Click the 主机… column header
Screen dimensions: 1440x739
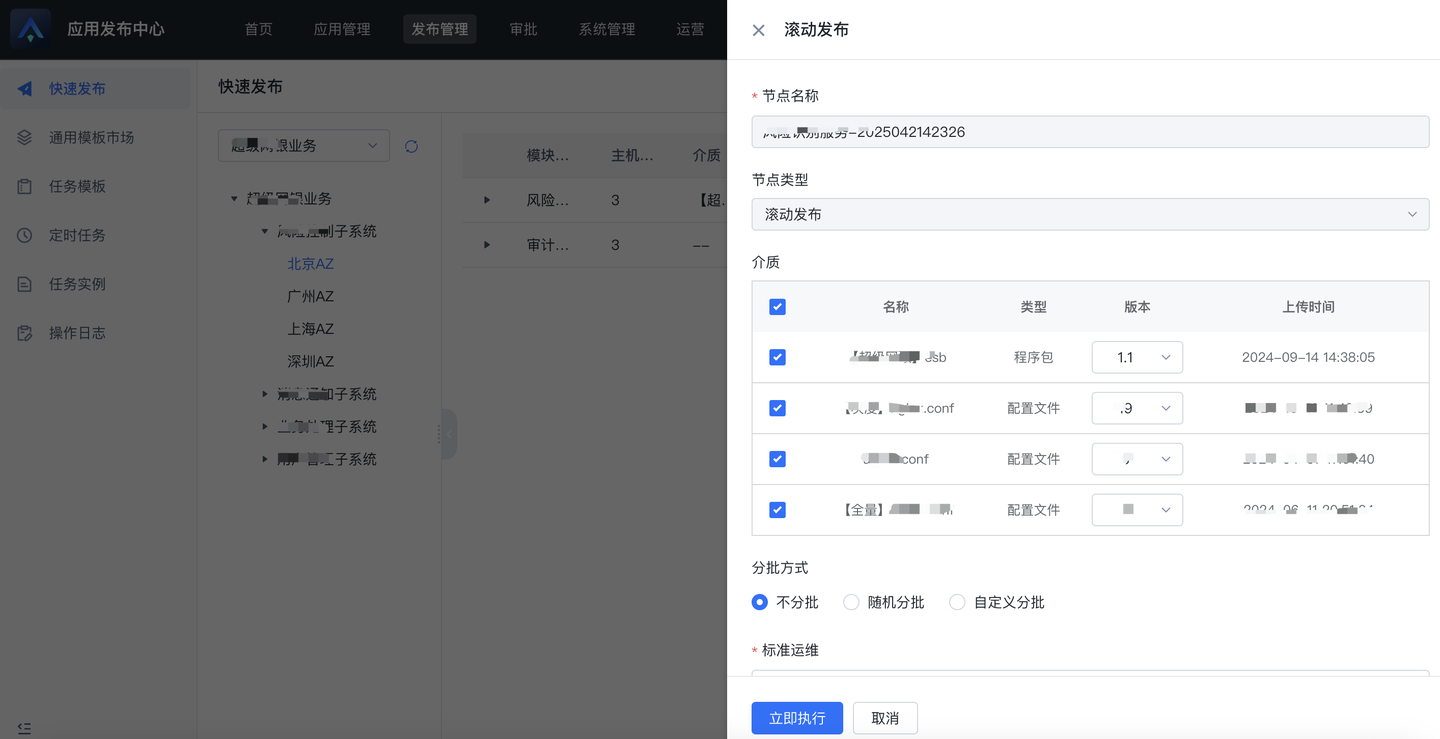pos(632,155)
